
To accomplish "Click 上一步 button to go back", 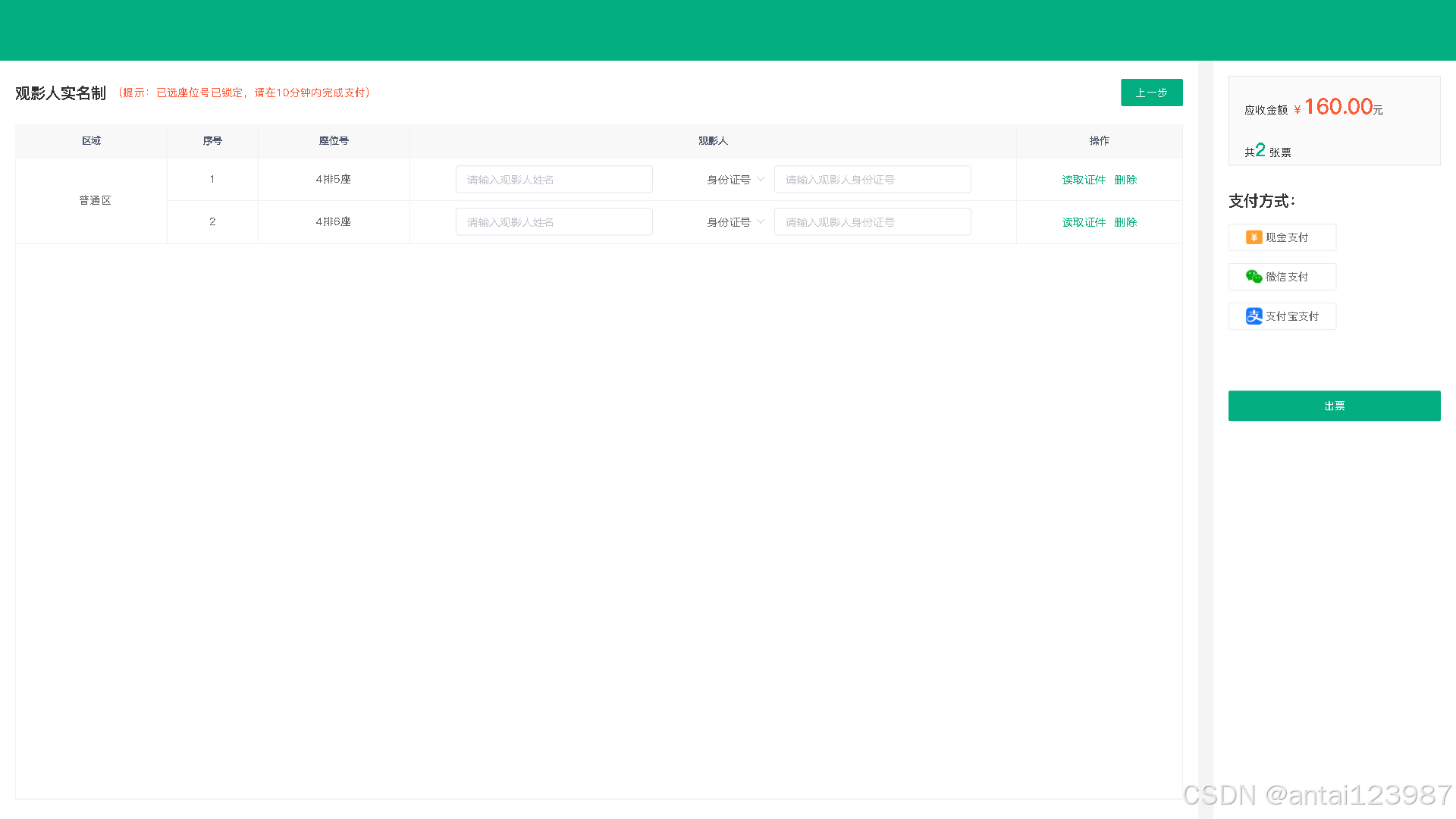I will pos(1151,93).
